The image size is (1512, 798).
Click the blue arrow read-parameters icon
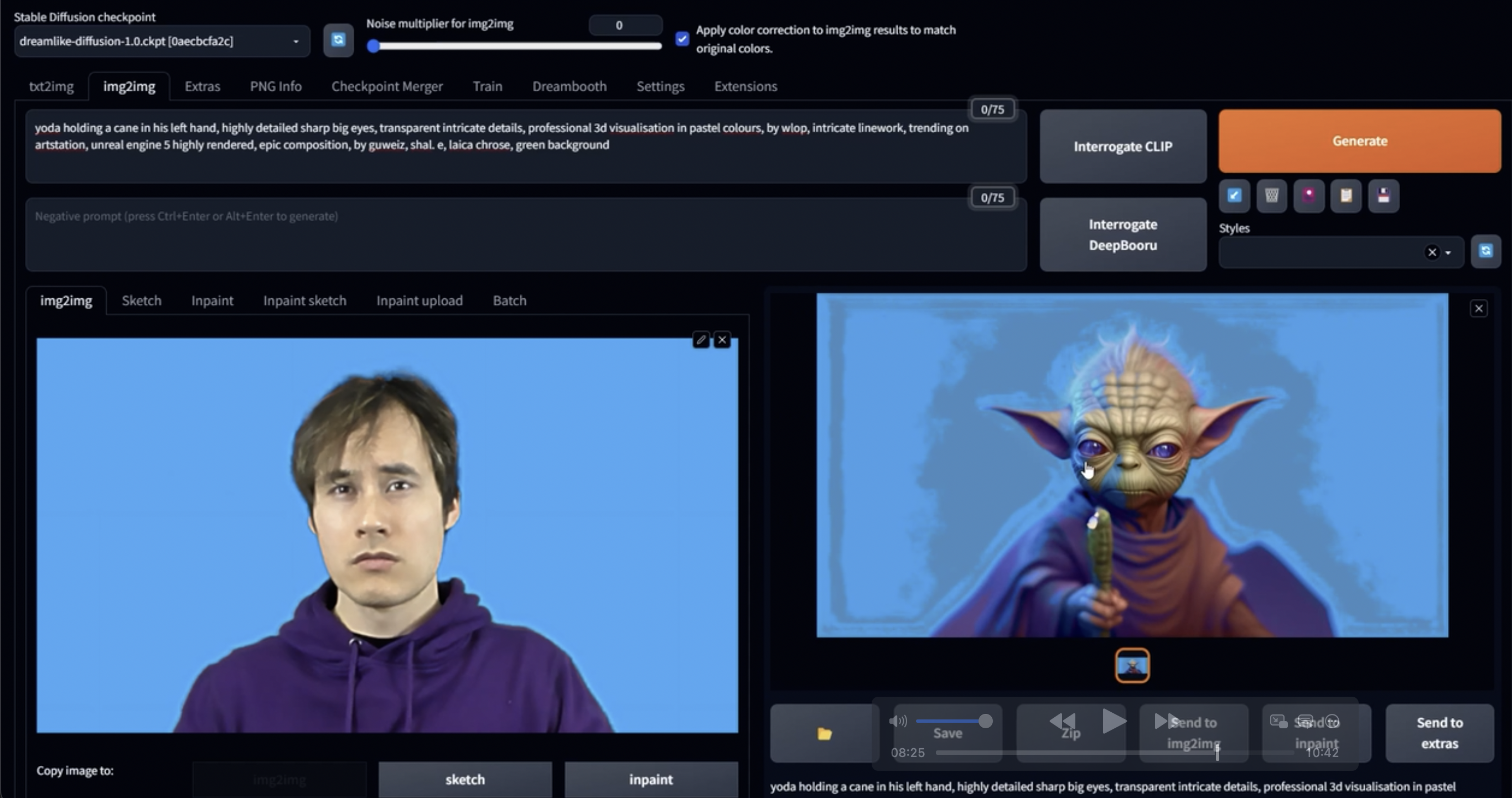[x=1234, y=195]
